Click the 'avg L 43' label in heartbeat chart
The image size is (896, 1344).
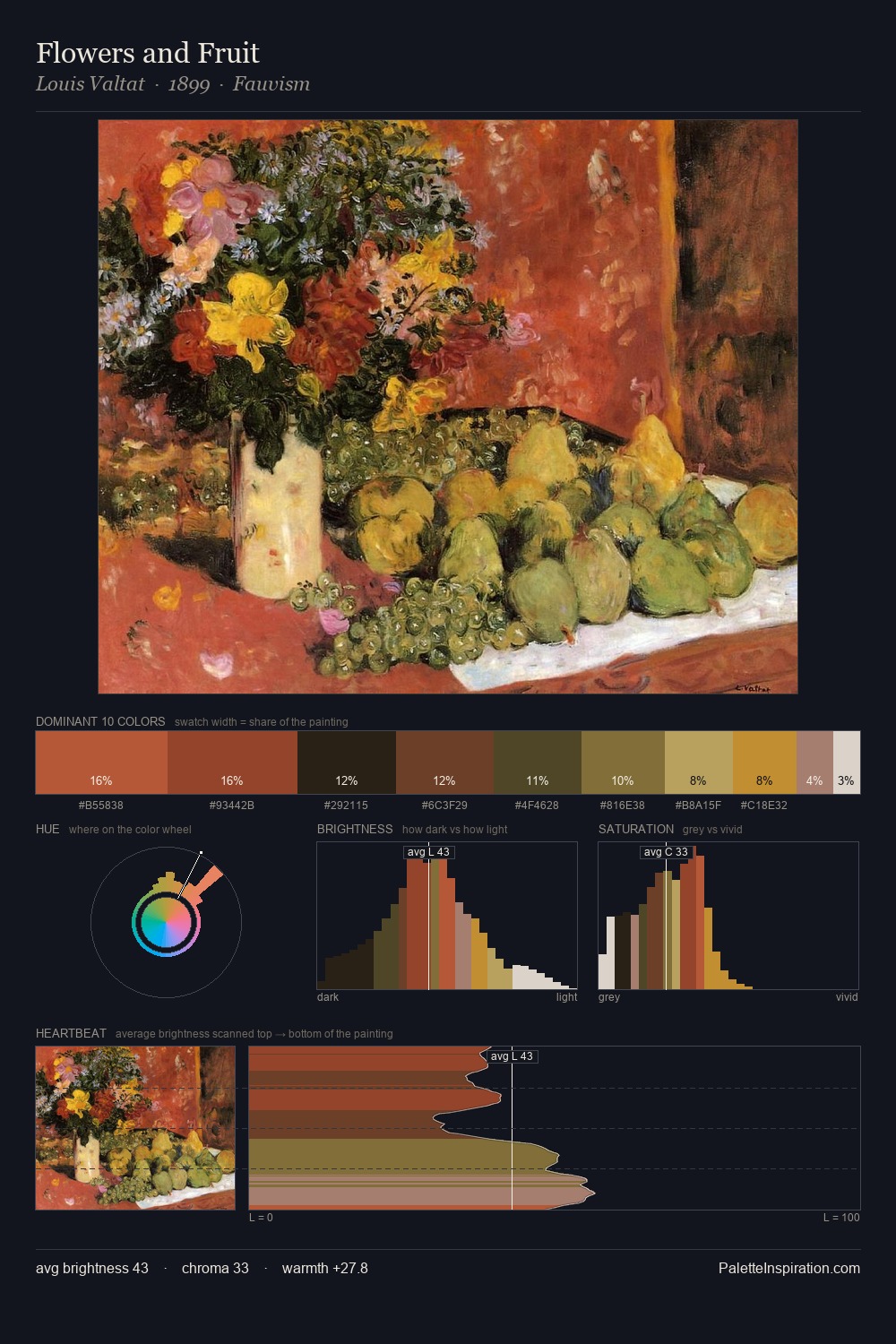512,1056
